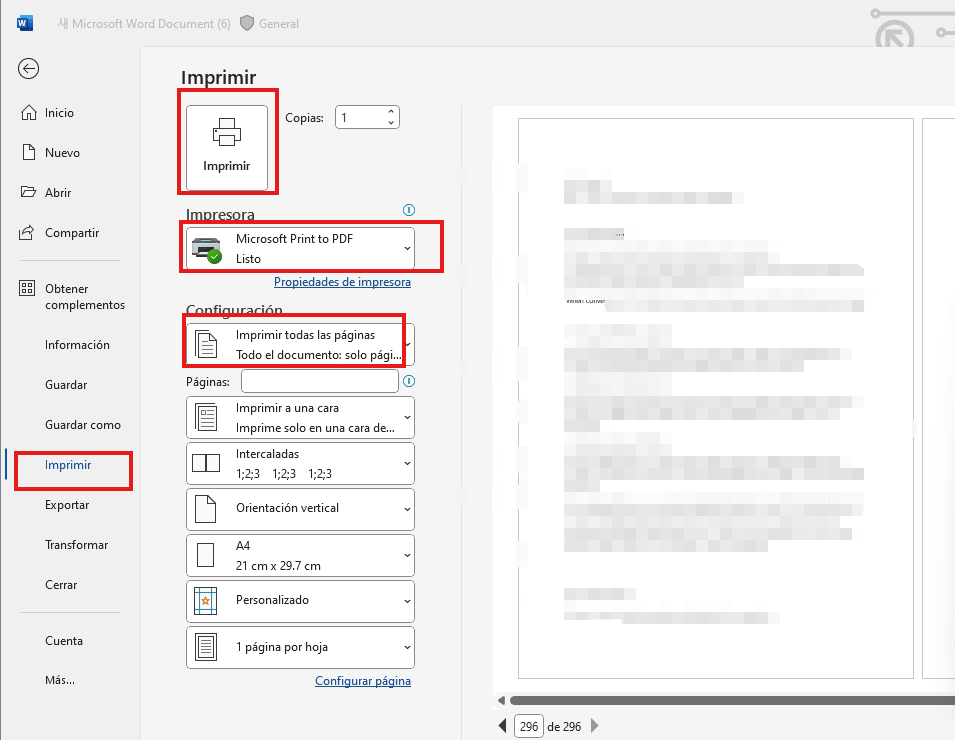Select Exportar in the sidebar
955x740 pixels.
67,505
